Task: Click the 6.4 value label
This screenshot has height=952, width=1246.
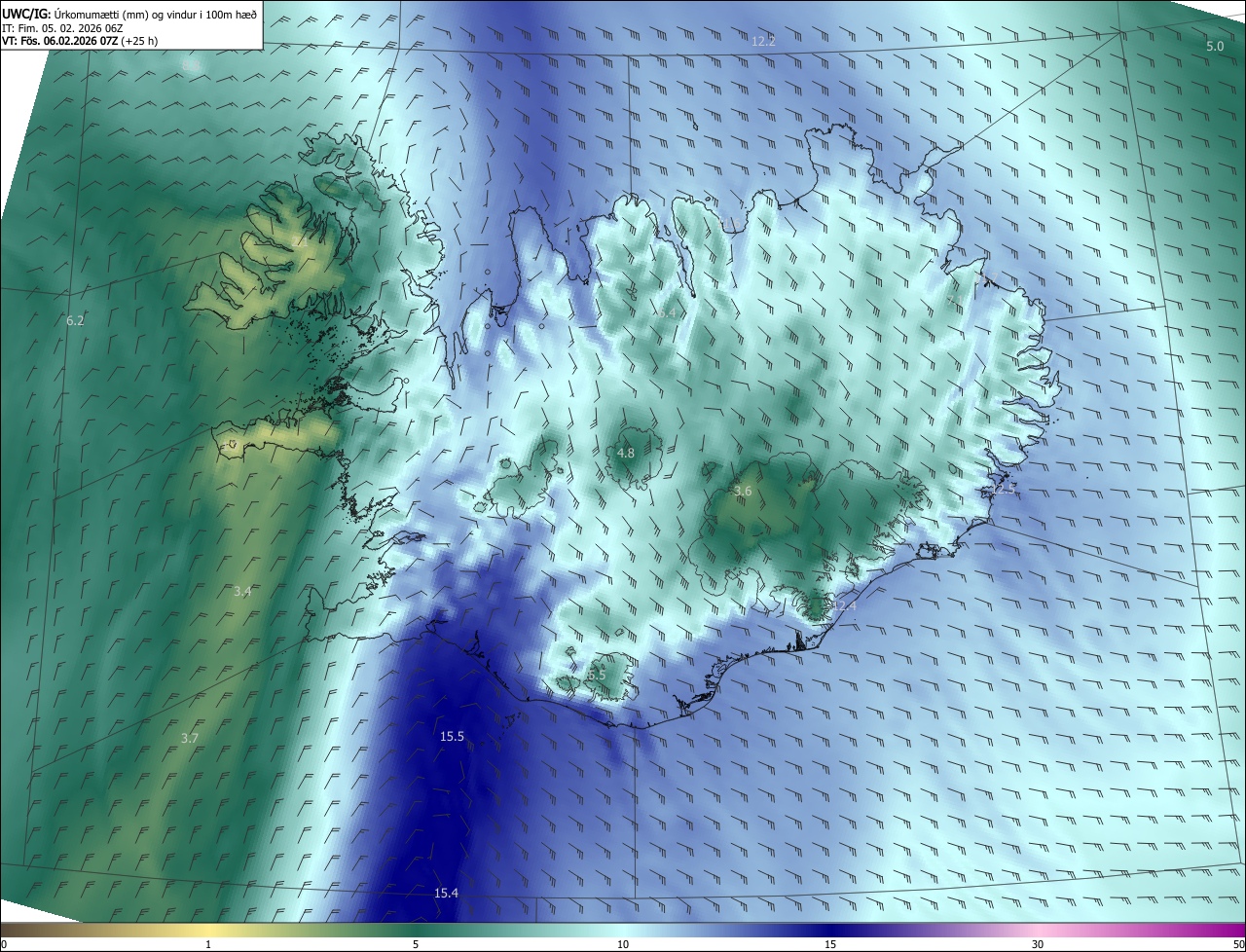Action: 667,313
